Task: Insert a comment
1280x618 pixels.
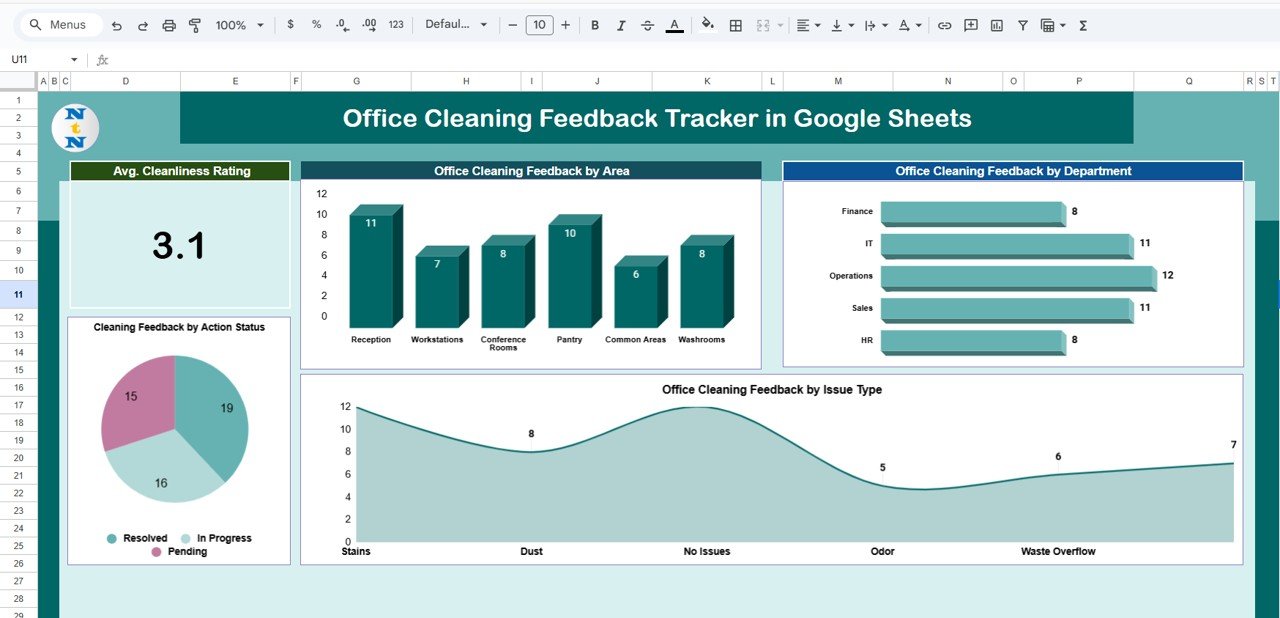Action: (970, 24)
